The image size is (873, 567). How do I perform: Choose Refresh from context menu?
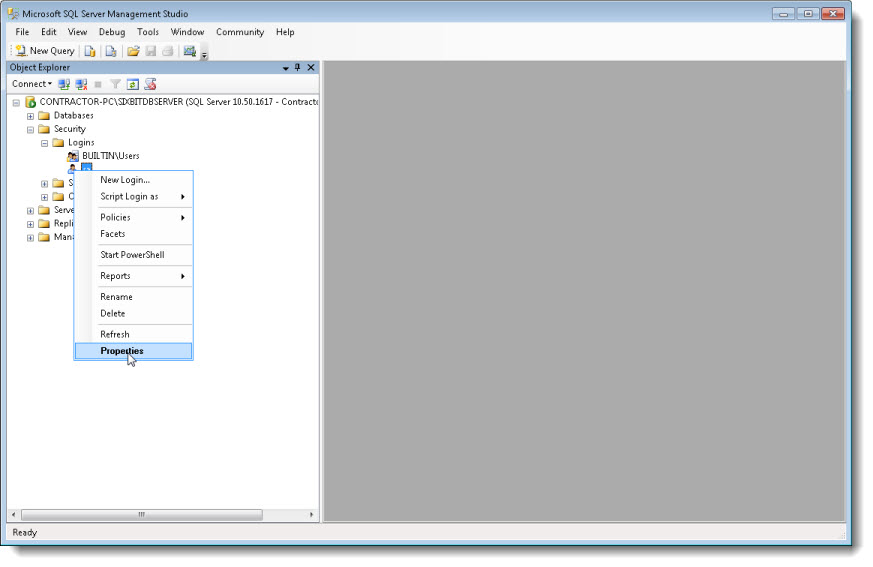click(x=134, y=334)
